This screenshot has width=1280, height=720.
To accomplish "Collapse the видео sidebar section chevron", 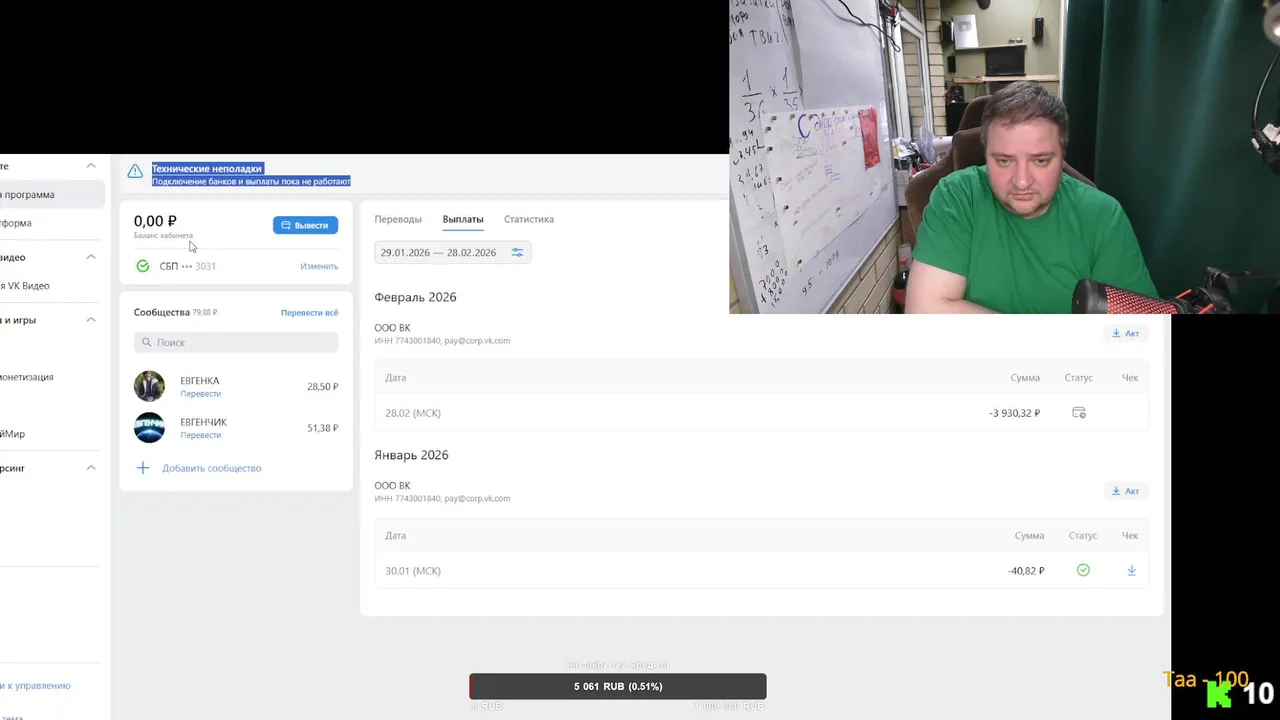I will (91, 257).
